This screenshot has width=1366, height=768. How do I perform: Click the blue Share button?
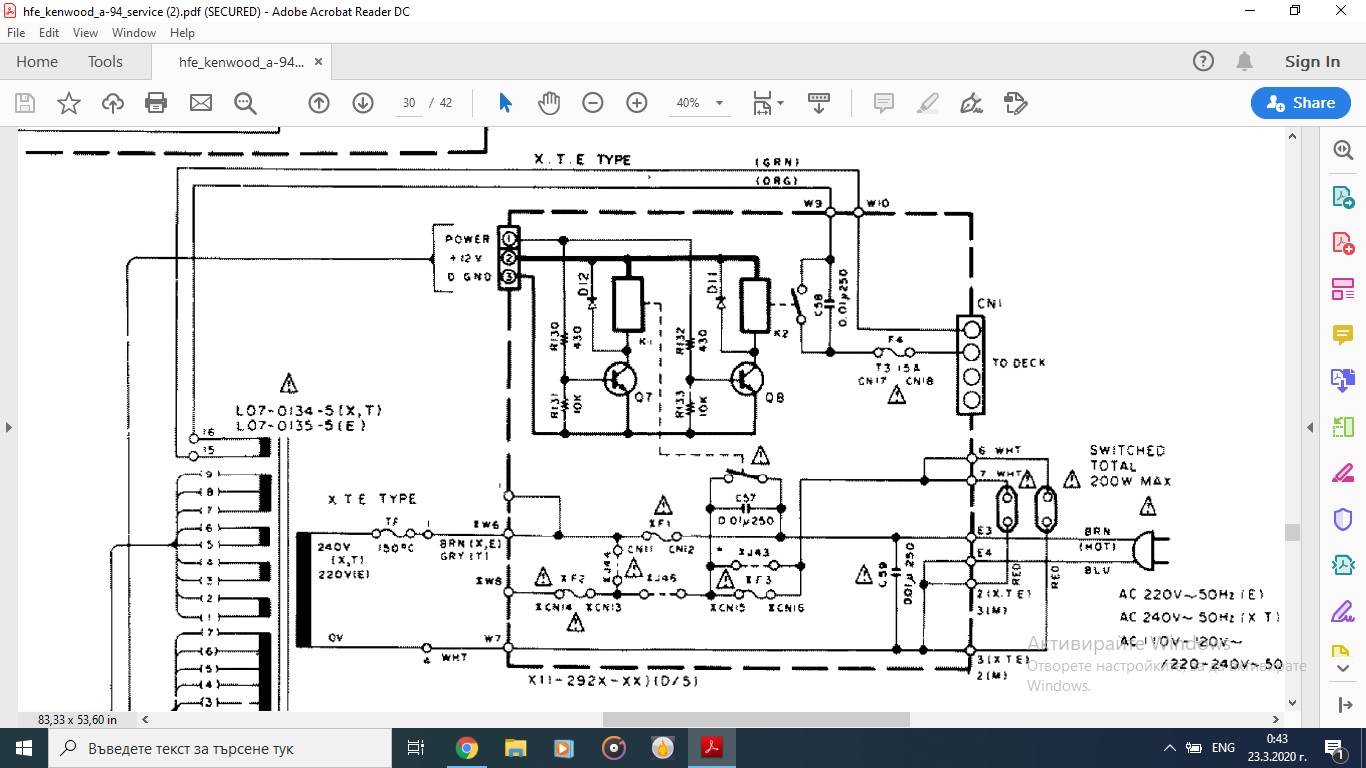(1300, 103)
